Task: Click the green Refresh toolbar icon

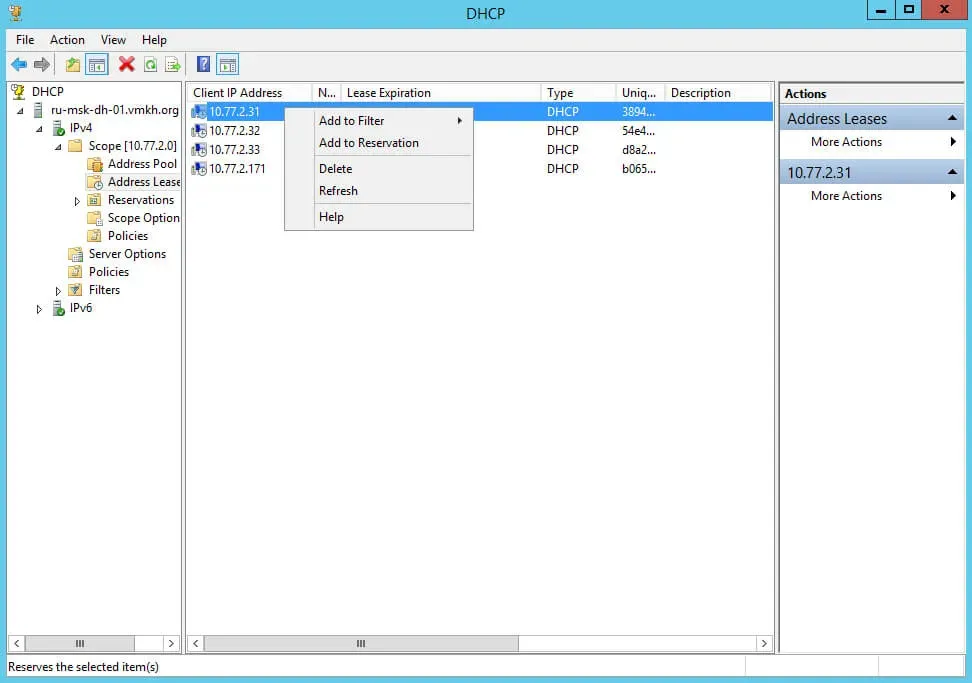Action: (151, 64)
